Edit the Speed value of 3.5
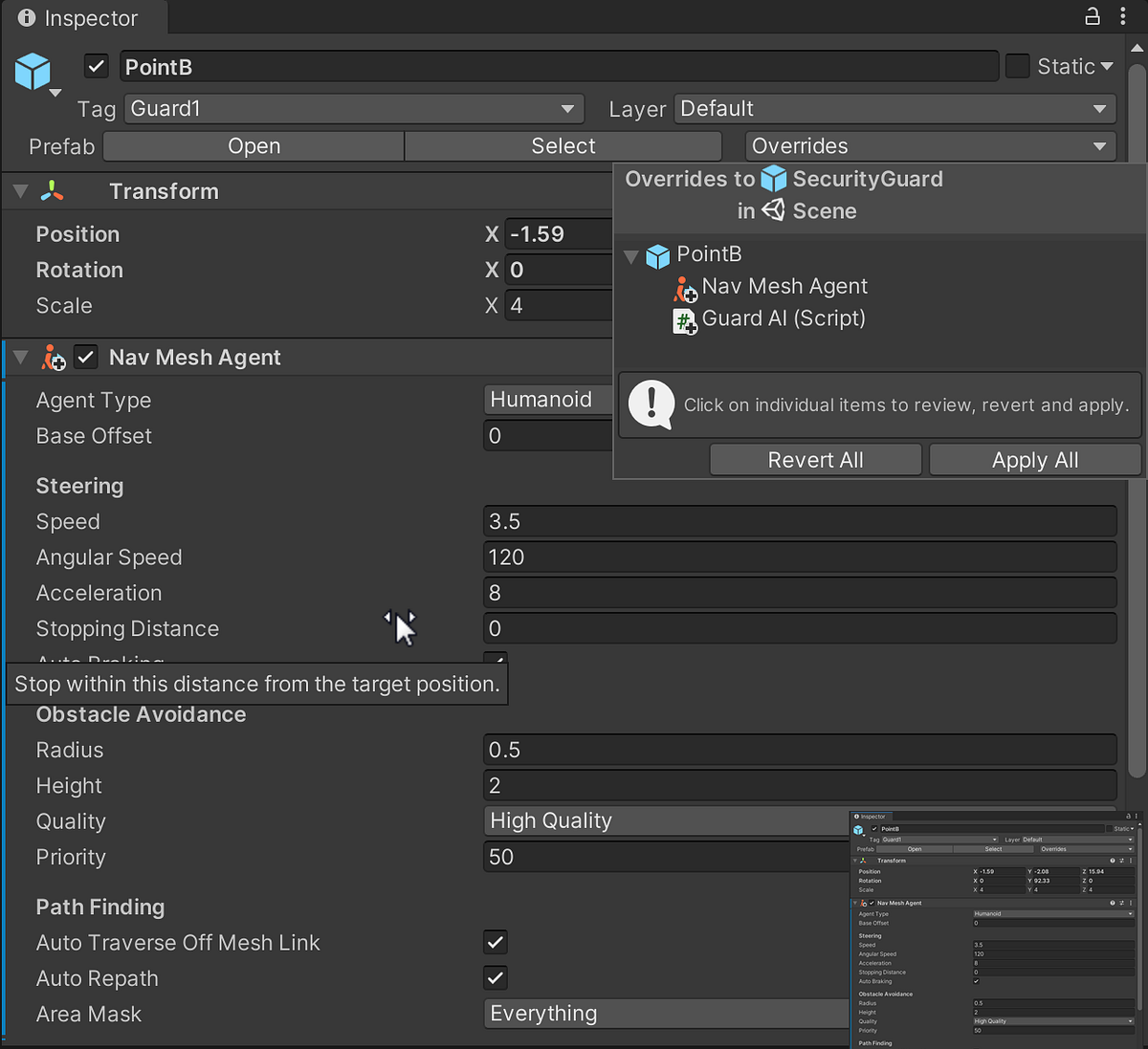The width and height of the screenshot is (1148, 1049). point(800,521)
